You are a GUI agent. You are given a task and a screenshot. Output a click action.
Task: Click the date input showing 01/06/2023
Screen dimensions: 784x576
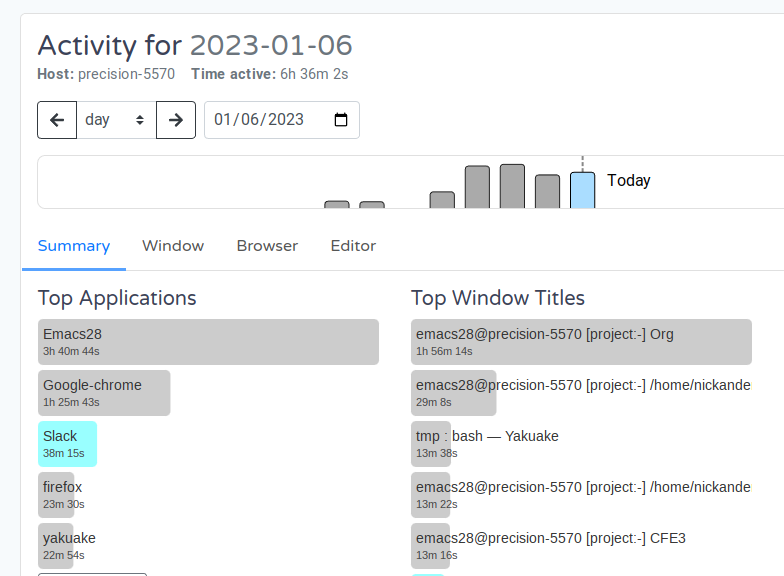point(260,120)
